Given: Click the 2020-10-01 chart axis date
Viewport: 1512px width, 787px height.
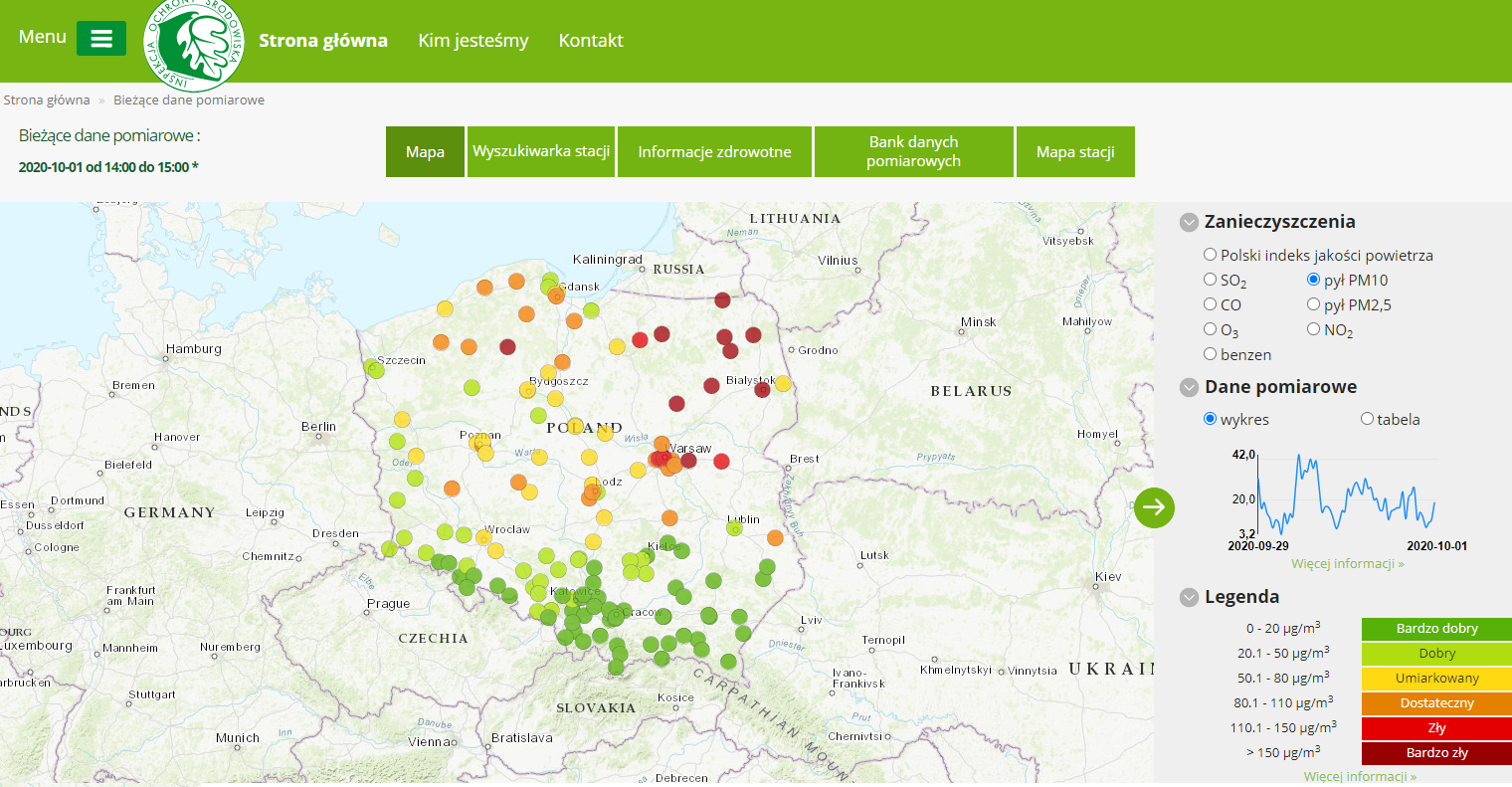Looking at the screenshot, I should [1436, 546].
